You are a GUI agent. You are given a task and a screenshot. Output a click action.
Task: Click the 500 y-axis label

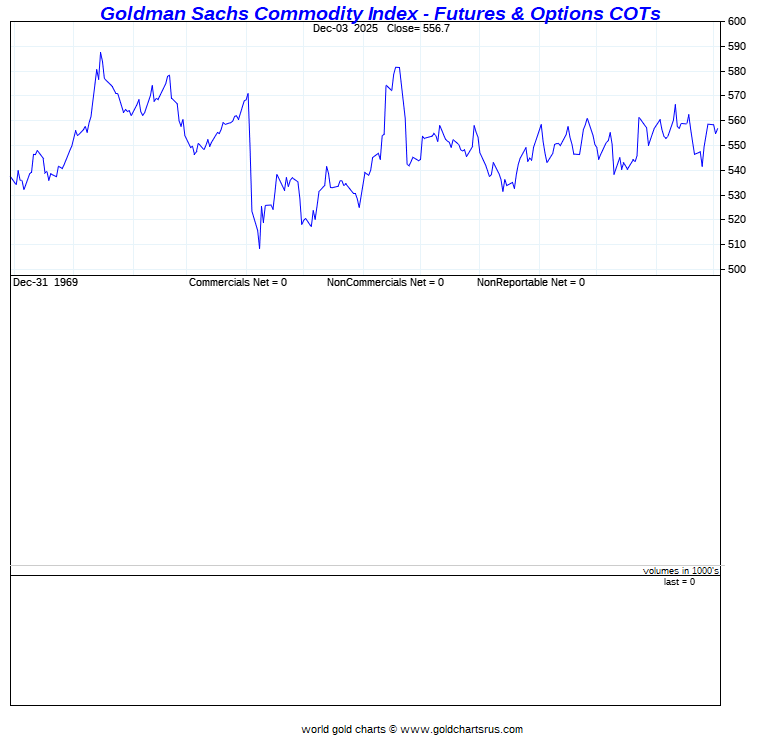click(737, 269)
